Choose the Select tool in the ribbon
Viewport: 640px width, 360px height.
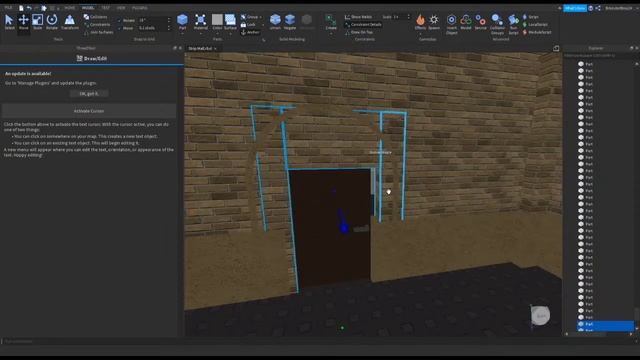pos(9,22)
